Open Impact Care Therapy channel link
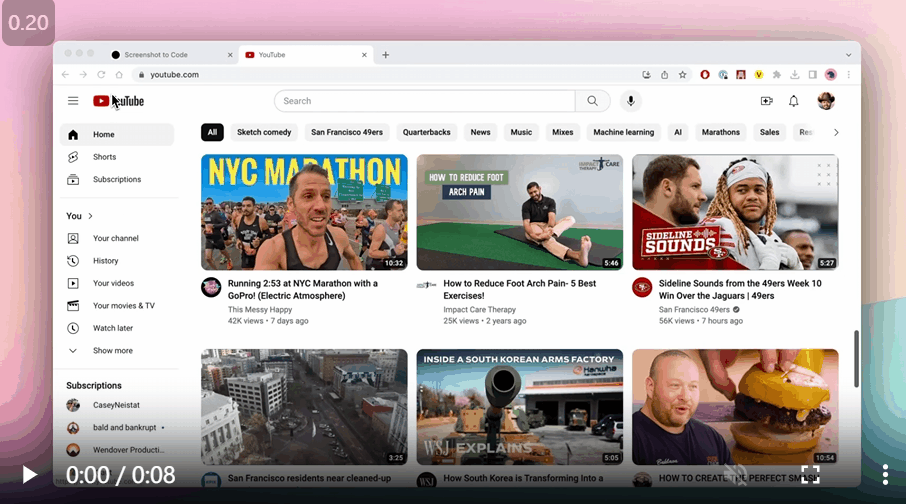 pos(479,310)
